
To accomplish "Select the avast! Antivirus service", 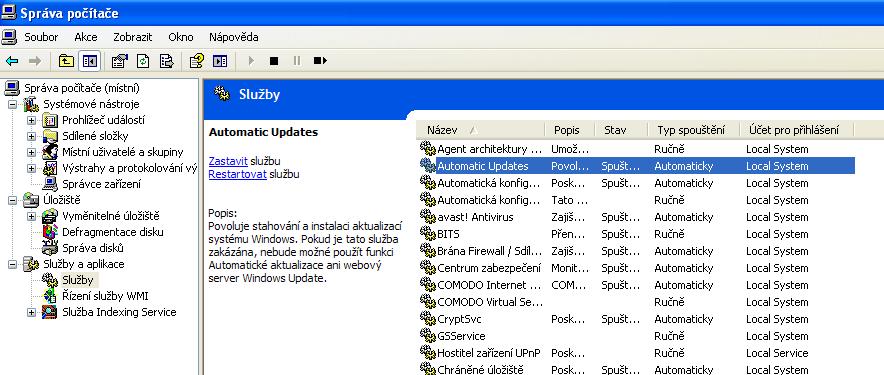I will [x=637, y=217].
